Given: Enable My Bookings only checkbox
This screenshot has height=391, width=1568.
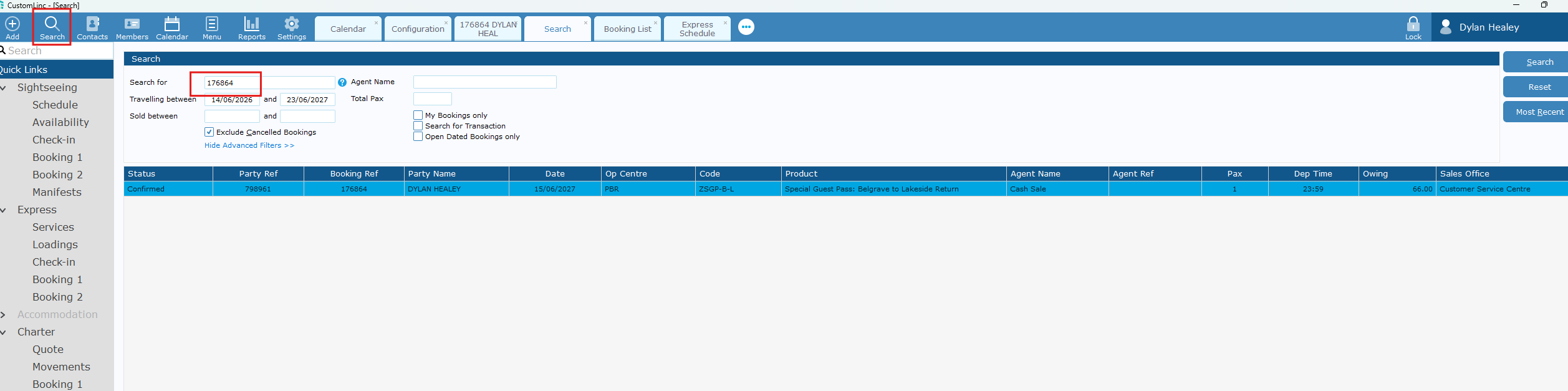Looking at the screenshot, I should [x=418, y=115].
